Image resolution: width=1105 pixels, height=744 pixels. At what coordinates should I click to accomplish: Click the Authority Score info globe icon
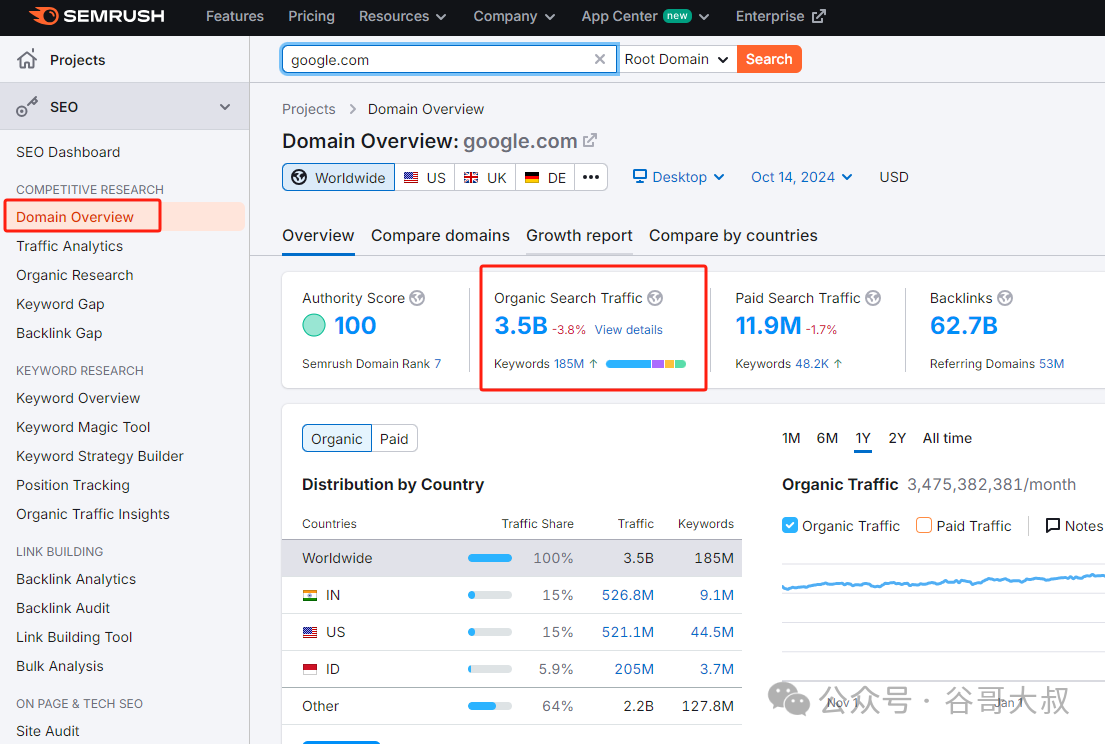click(417, 298)
